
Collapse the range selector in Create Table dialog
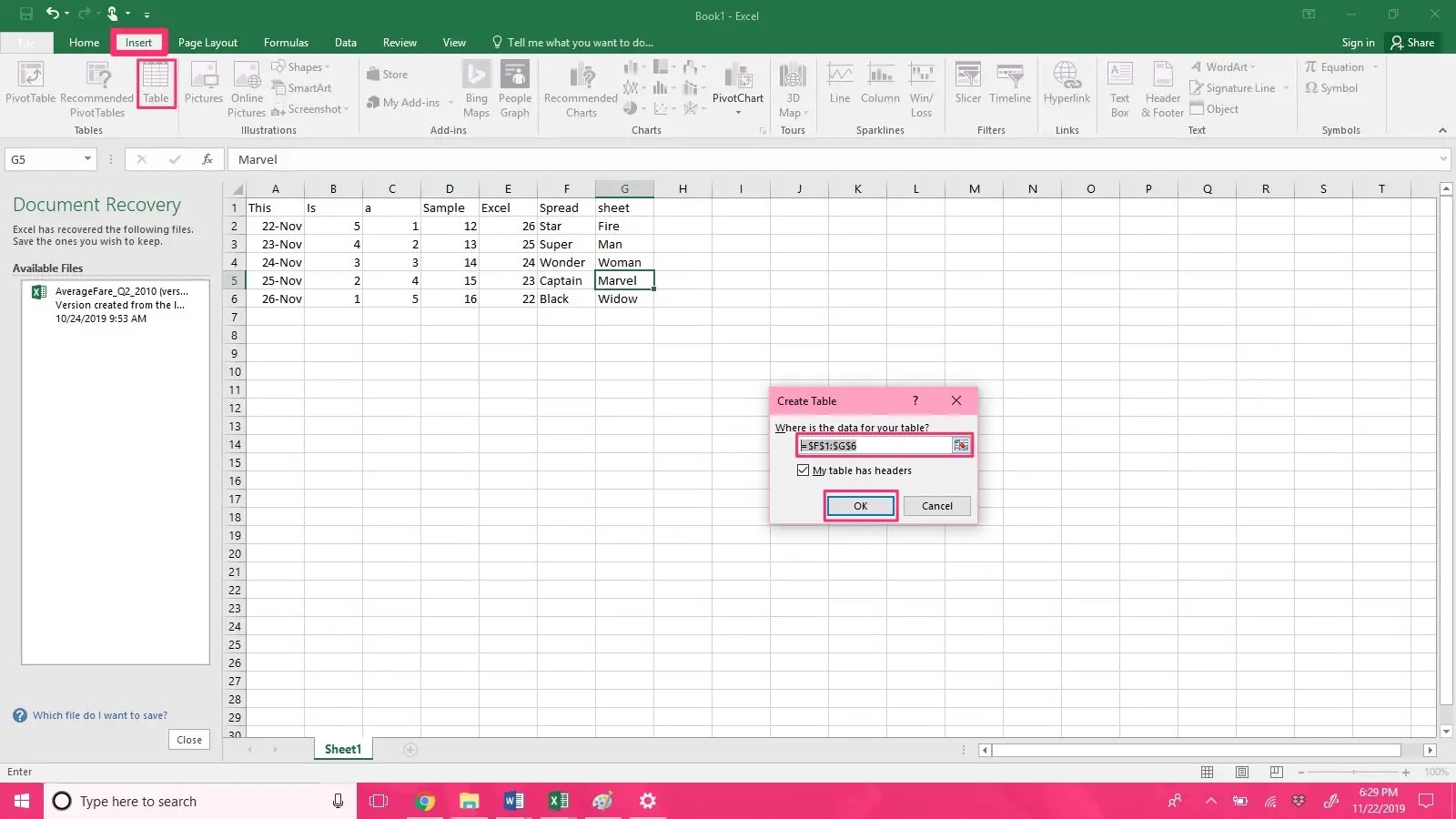tap(961, 445)
